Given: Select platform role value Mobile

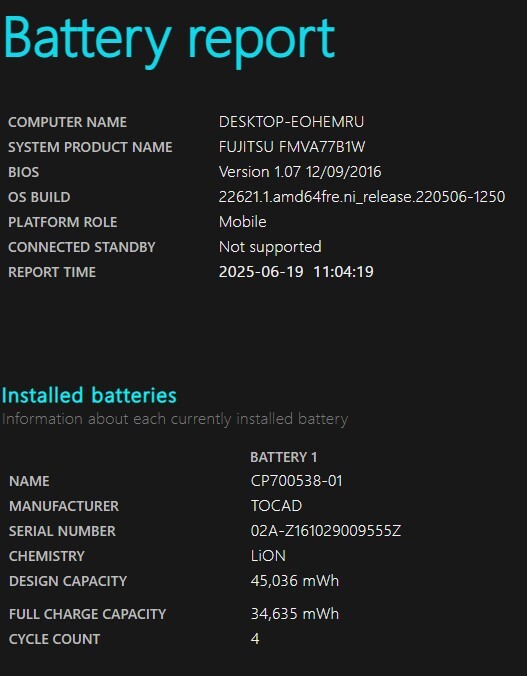Looking at the screenshot, I should [x=242, y=222].
